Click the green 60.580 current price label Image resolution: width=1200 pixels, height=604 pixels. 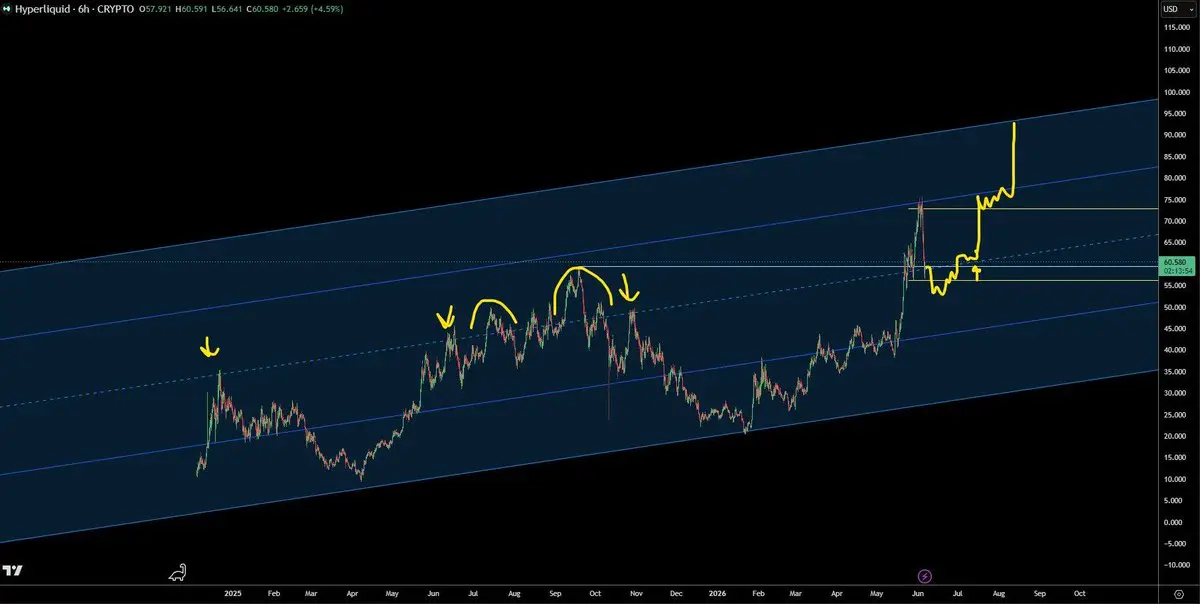pos(1174,261)
